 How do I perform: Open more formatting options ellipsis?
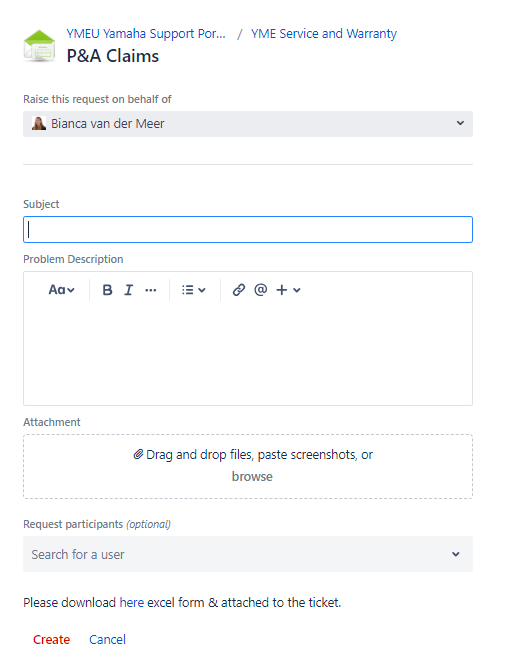click(151, 290)
